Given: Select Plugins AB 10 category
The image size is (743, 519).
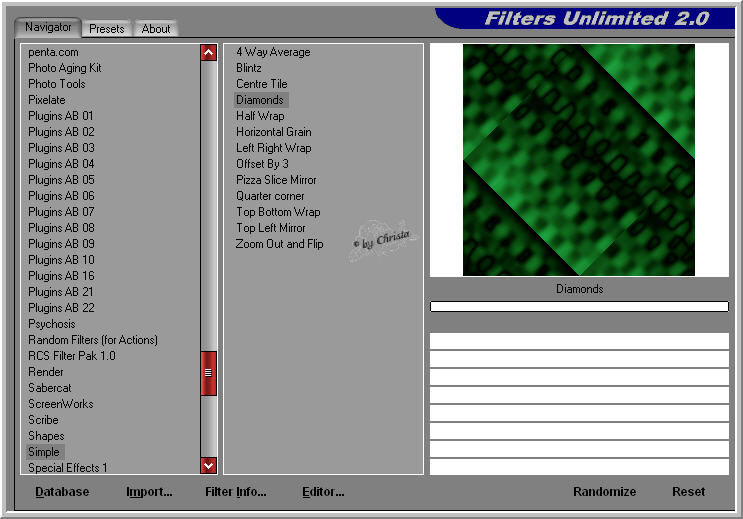Looking at the screenshot, I should 61,260.
